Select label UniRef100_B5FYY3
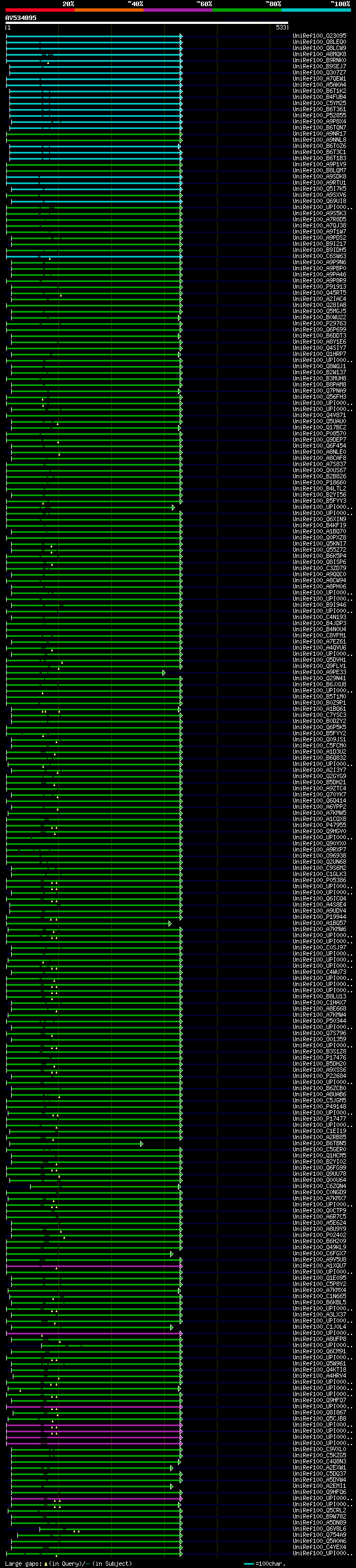 (319, 501)
